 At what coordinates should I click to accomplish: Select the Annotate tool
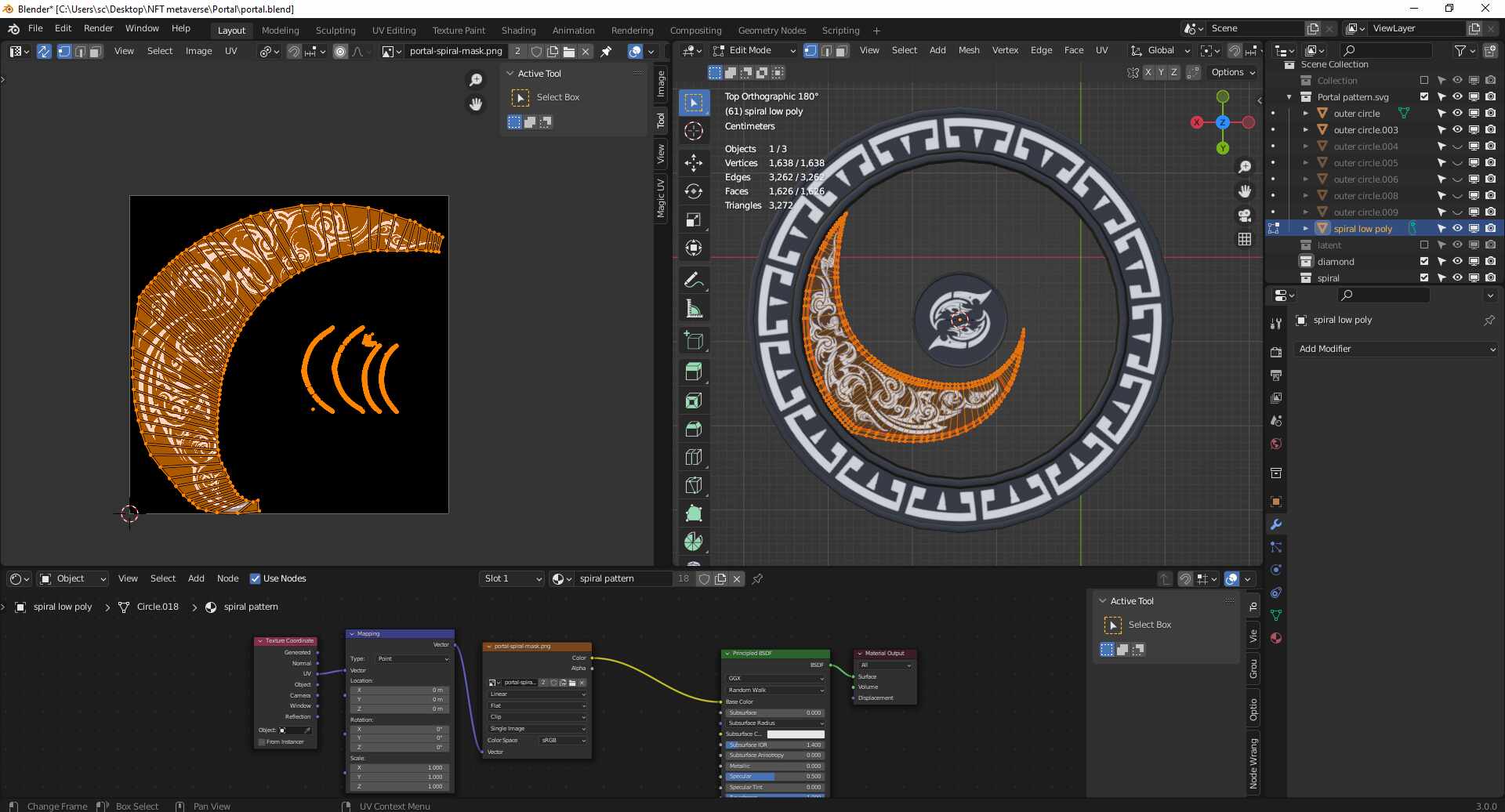[694, 280]
